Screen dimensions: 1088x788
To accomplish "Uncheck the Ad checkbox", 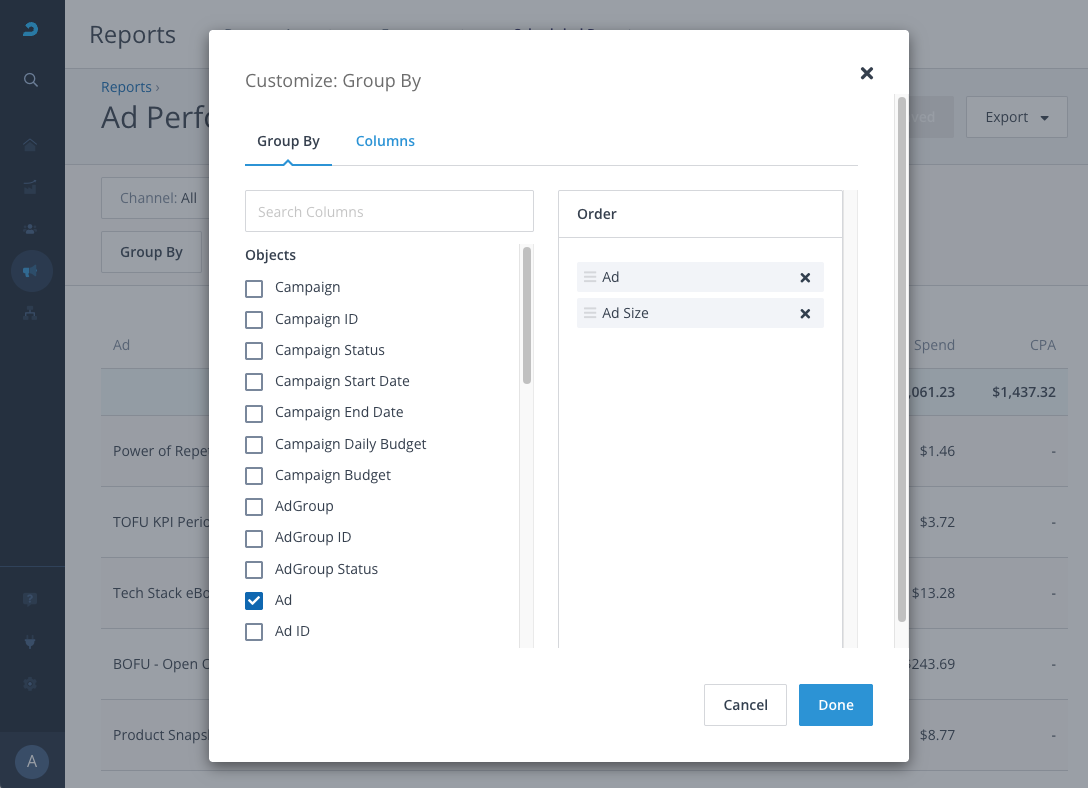I will coord(254,601).
